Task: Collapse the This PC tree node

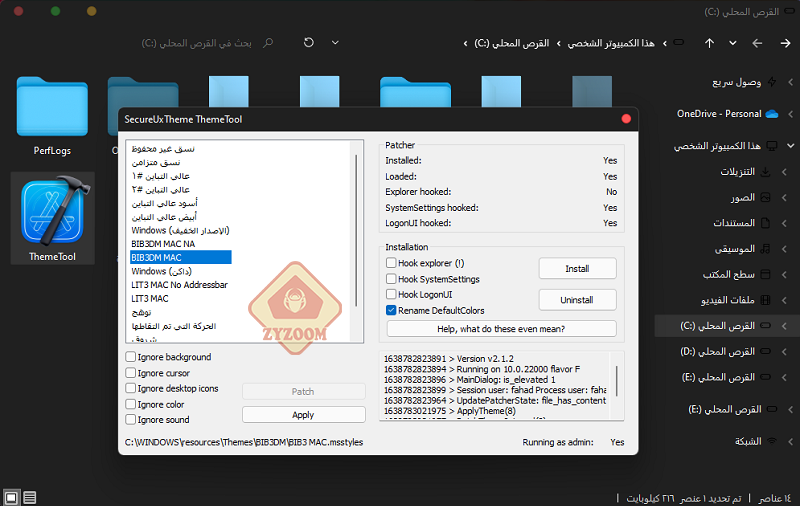Action: (x=790, y=146)
